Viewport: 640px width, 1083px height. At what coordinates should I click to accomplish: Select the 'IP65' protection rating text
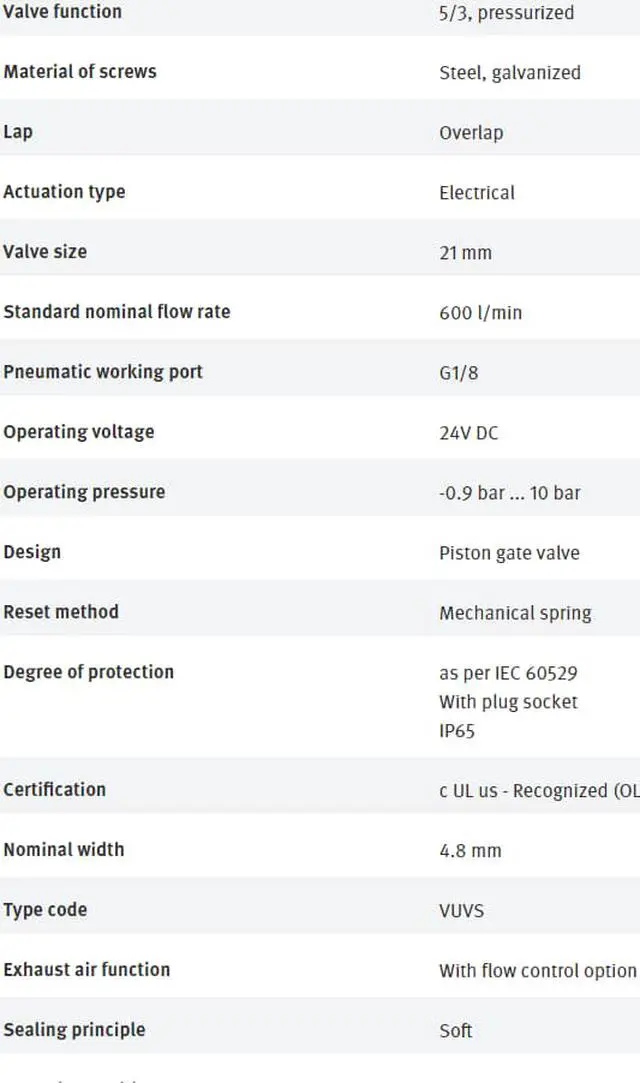tap(457, 730)
